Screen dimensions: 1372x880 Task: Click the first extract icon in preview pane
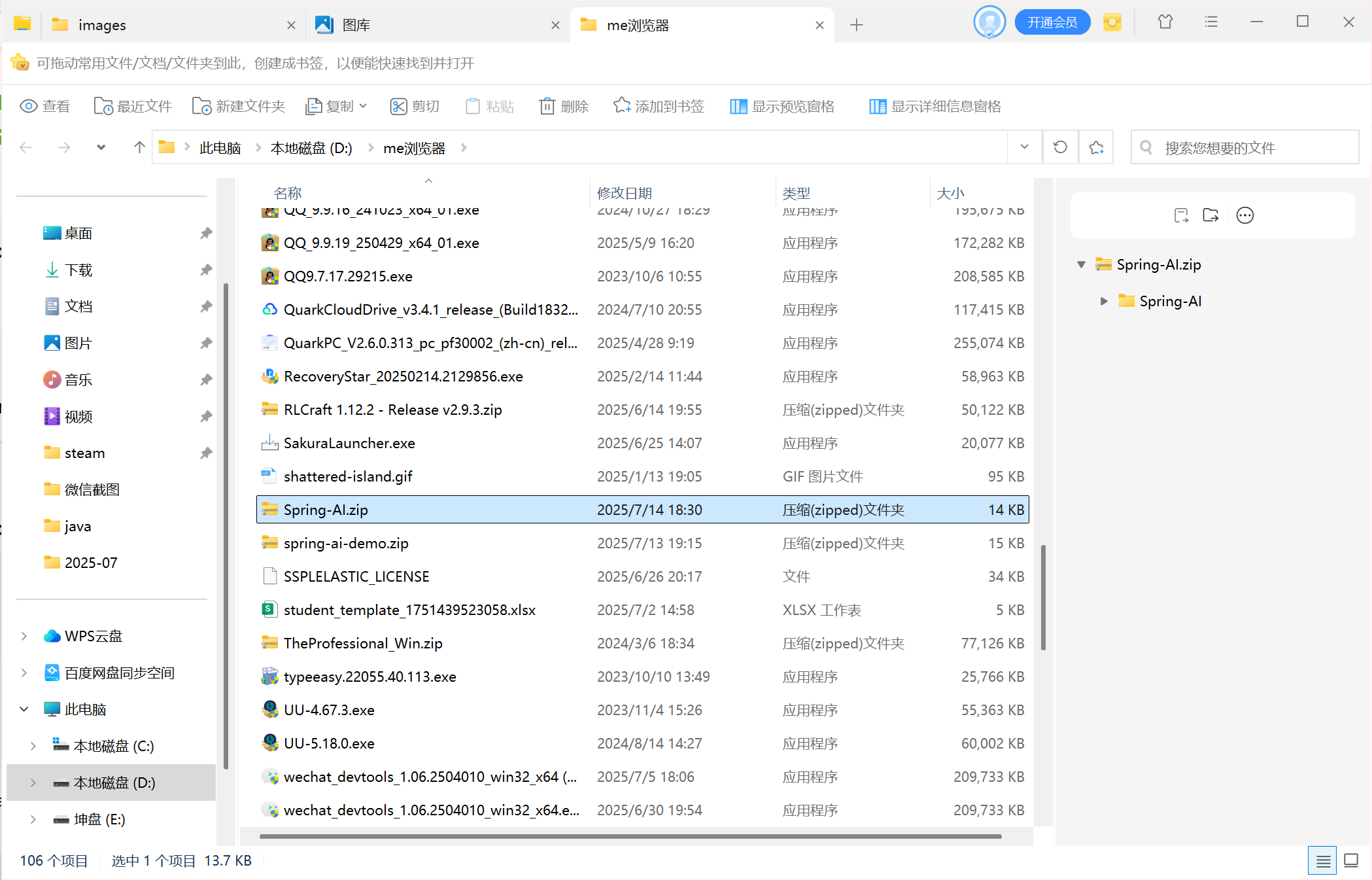(1181, 215)
